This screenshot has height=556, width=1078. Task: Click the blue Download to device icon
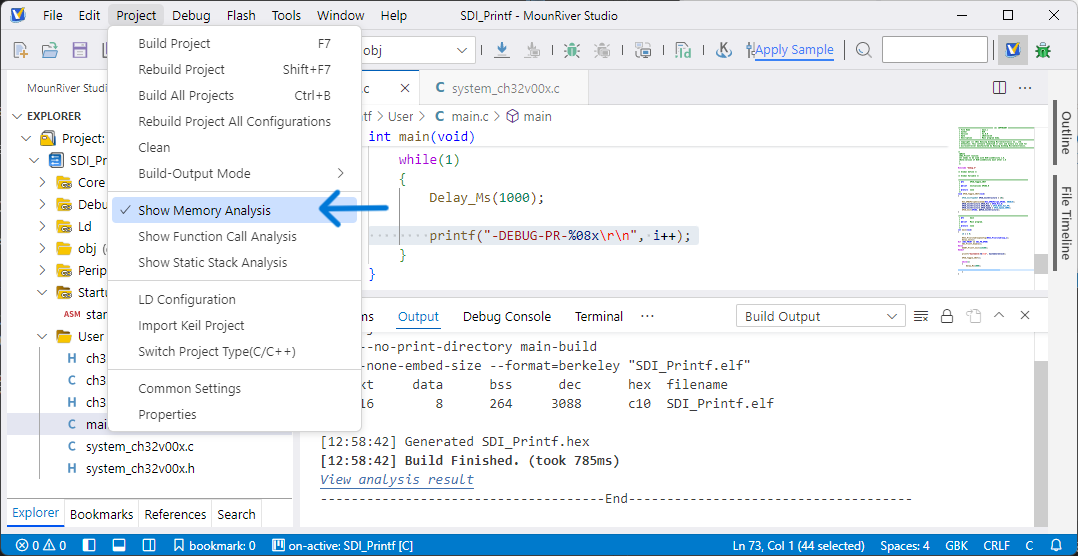coord(502,50)
